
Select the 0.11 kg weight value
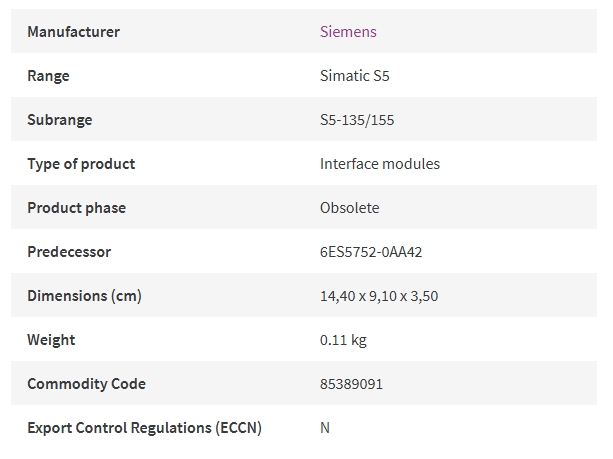click(x=343, y=340)
